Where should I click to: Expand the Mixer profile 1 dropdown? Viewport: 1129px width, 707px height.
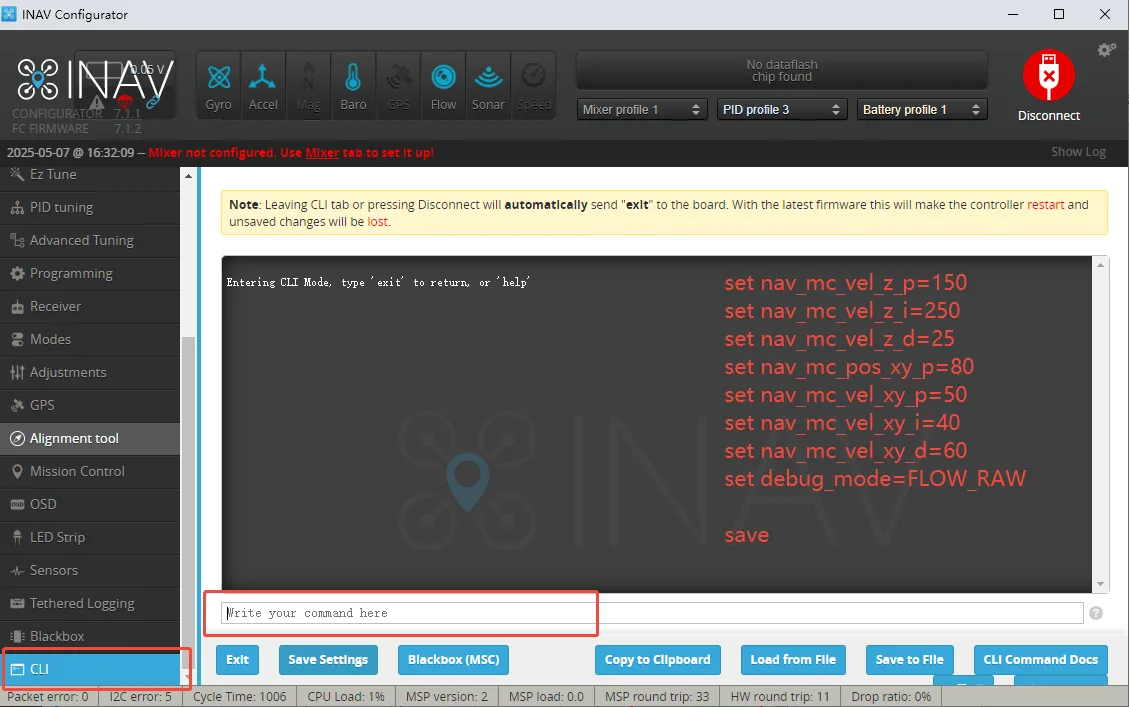click(x=642, y=109)
